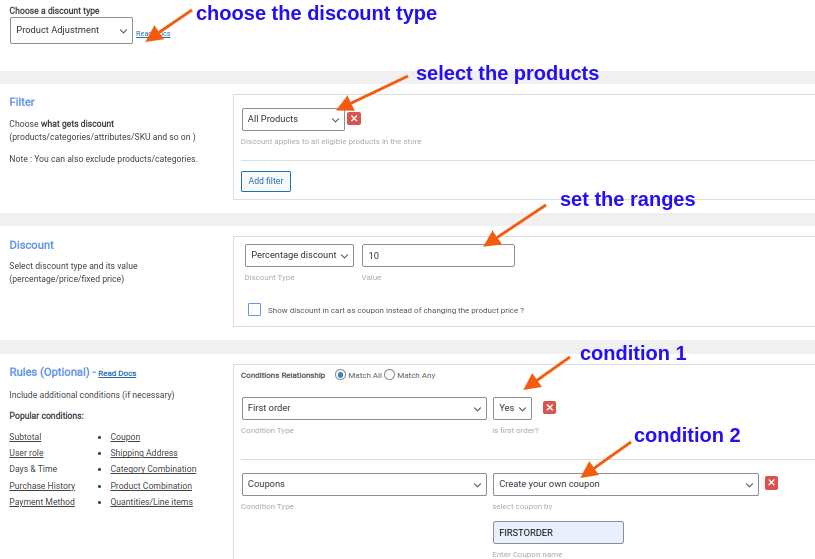815x559 pixels.
Task: Open the Create your own coupon dropdown
Action: click(x=625, y=484)
